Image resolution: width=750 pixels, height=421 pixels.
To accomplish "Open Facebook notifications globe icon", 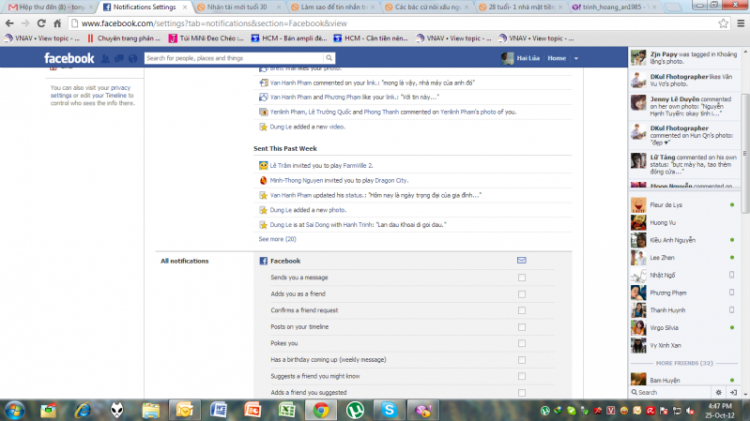I will click(x=133, y=58).
